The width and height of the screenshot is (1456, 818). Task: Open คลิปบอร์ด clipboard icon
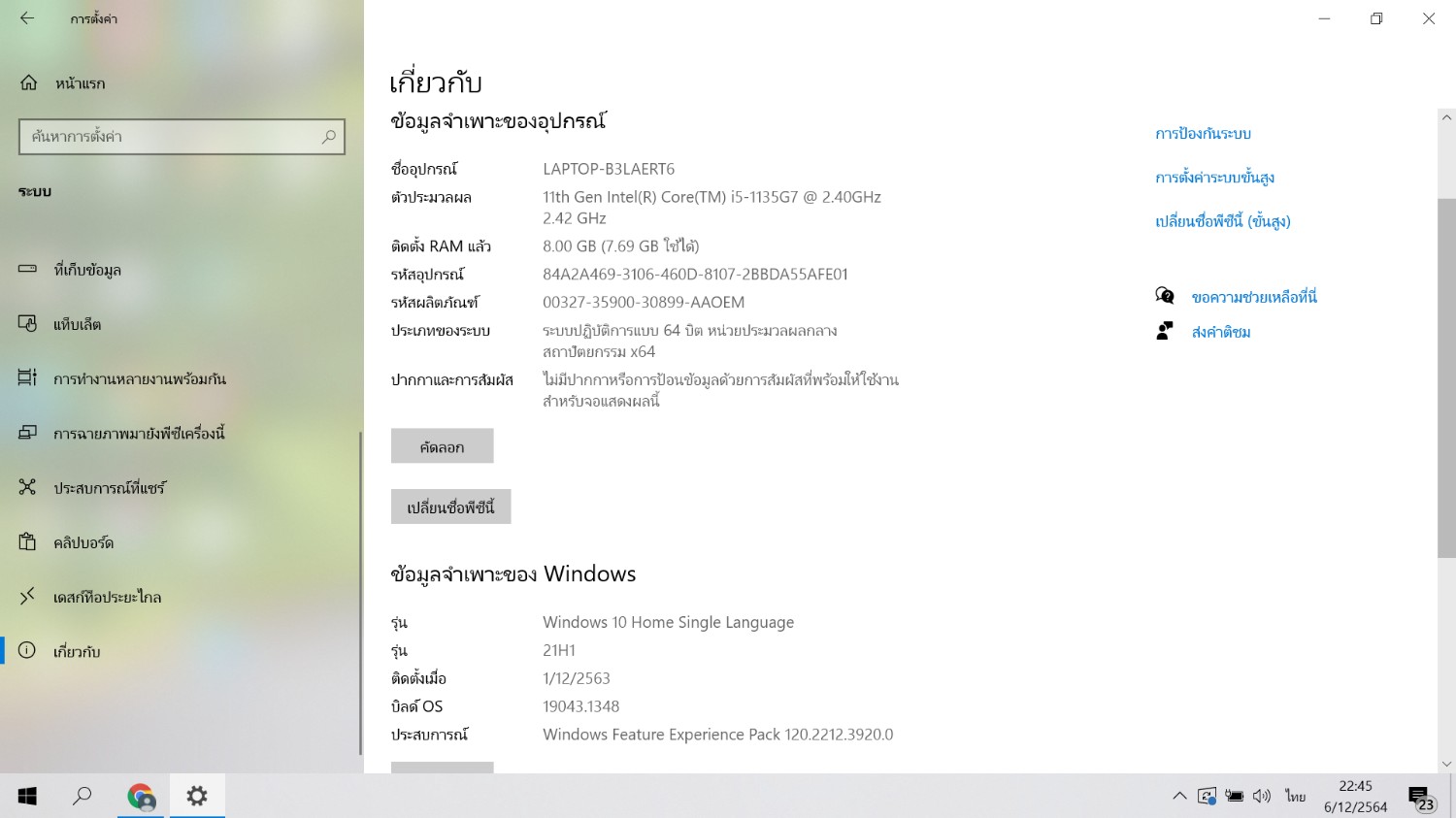click(27, 541)
